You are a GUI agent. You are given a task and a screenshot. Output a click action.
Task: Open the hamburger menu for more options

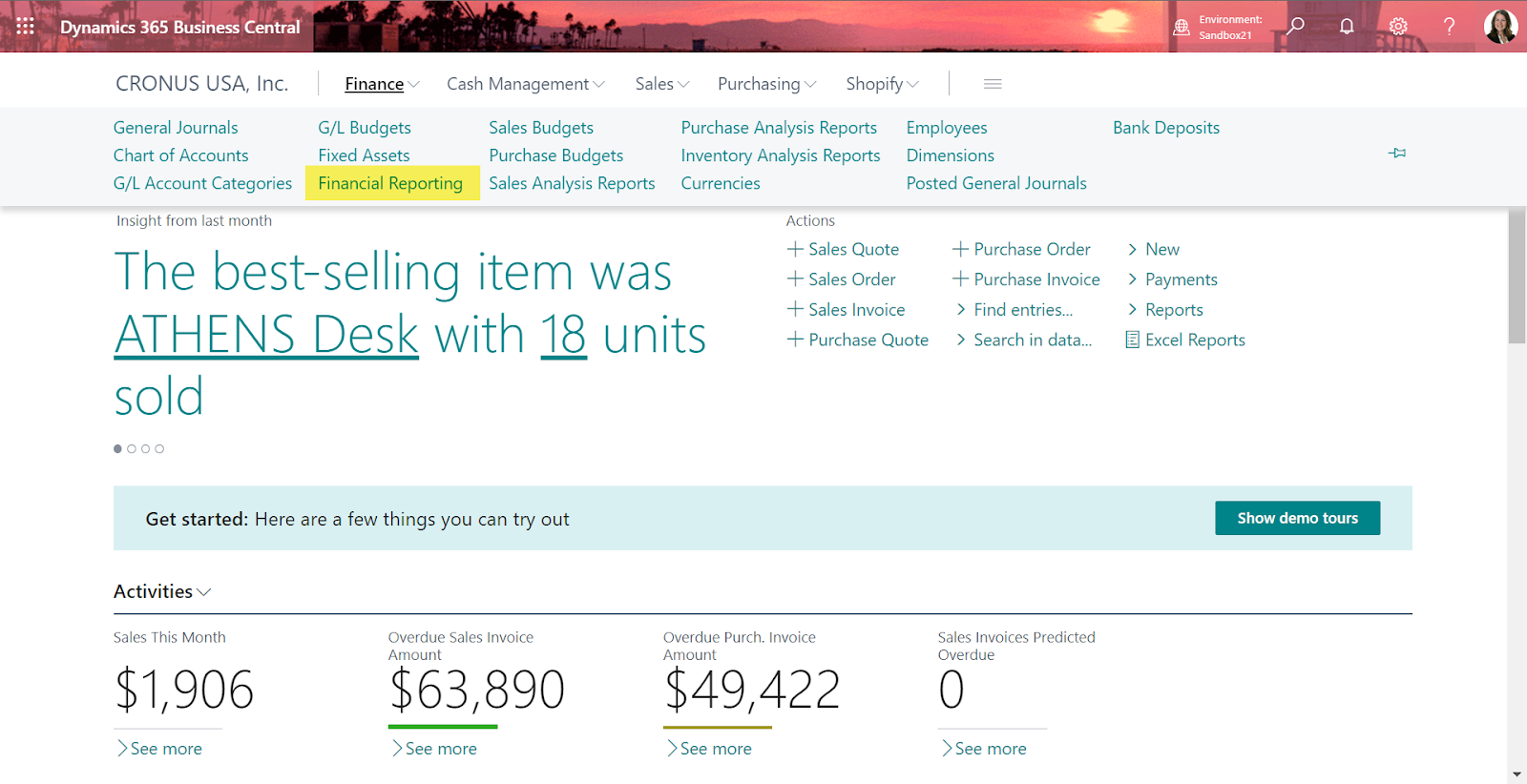[x=993, y=84]
